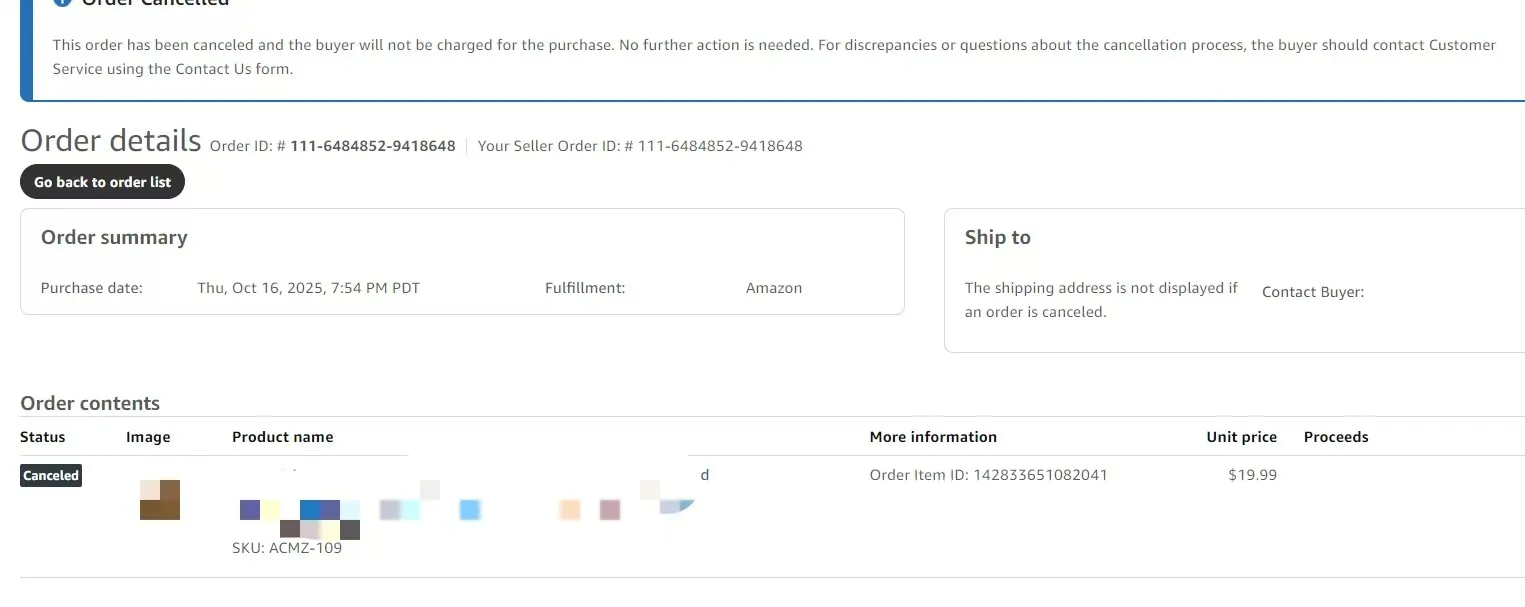1525x607 pixels.
Task: Click the More information column header
Action: (933, 437)
